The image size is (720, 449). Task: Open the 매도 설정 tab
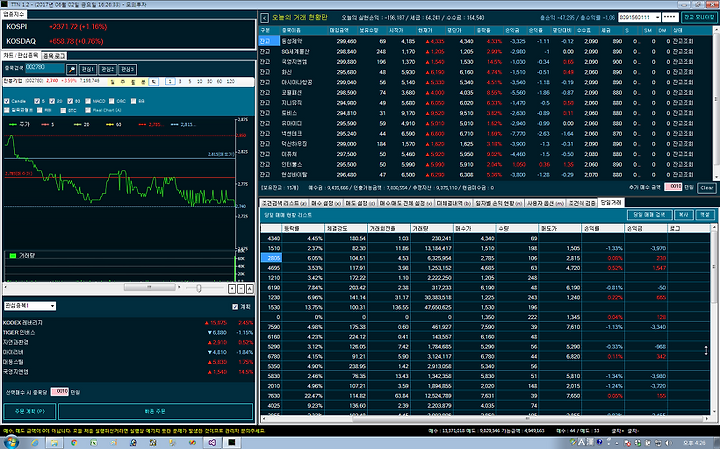click(360, 203)
